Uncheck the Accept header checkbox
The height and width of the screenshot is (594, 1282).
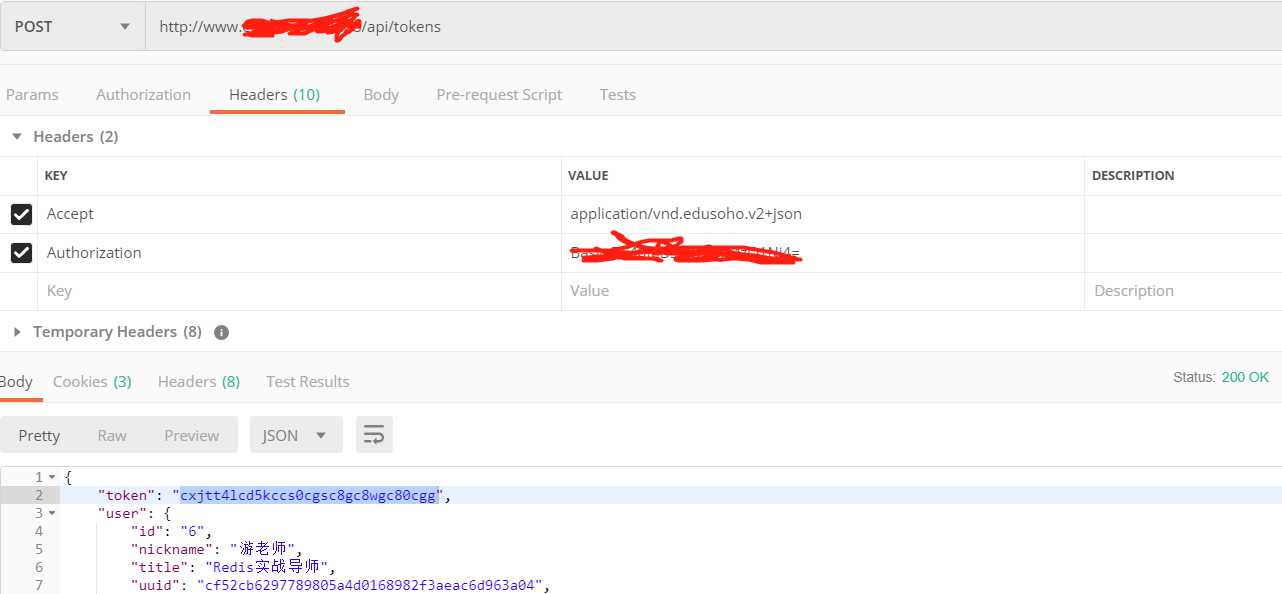pos(21,214)
